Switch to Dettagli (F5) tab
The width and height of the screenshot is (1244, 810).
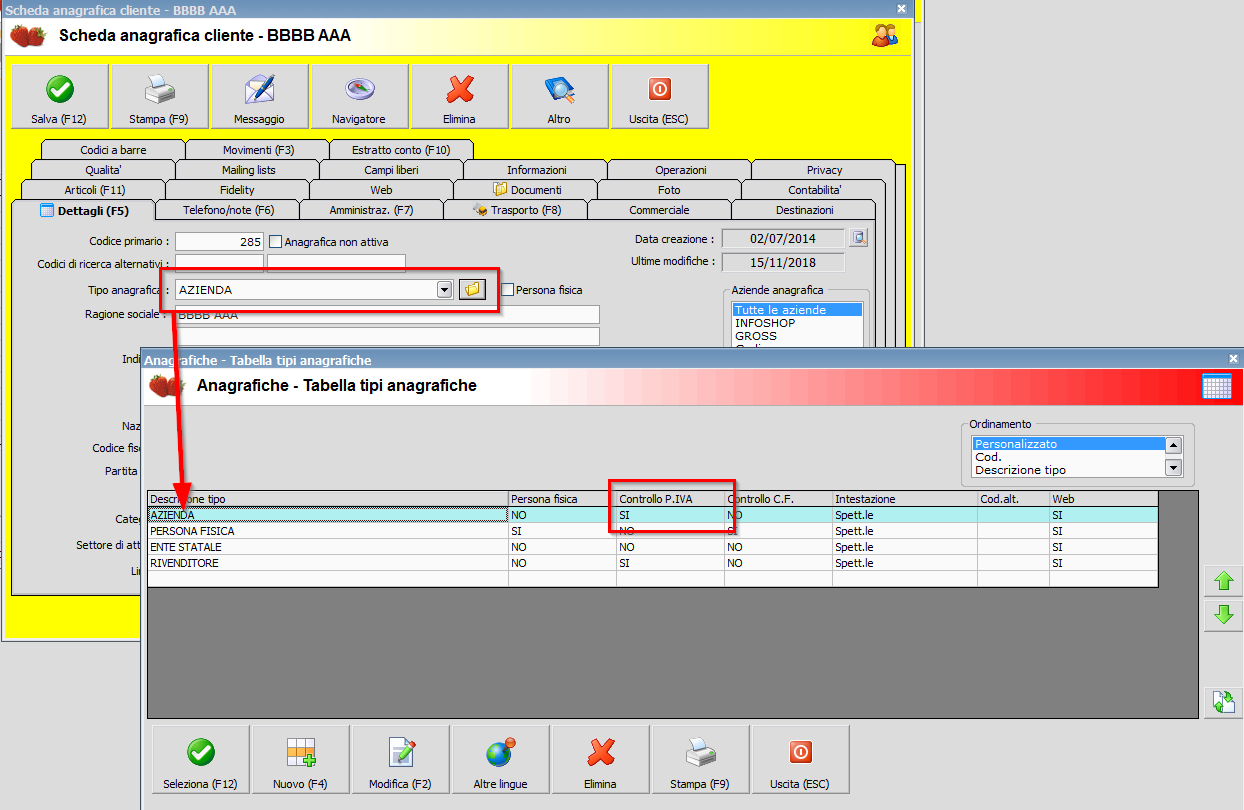click(84, 210)
